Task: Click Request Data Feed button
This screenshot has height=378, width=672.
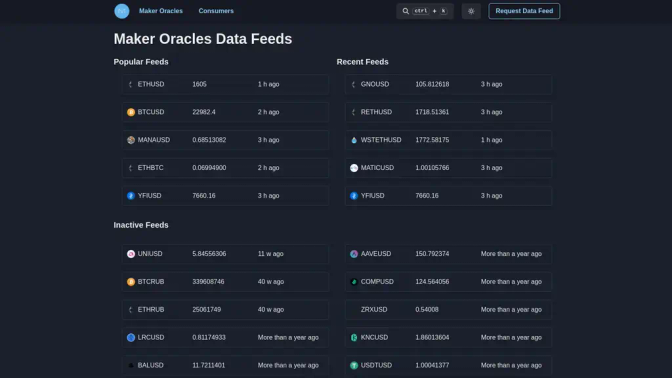Action: point(524,11)
